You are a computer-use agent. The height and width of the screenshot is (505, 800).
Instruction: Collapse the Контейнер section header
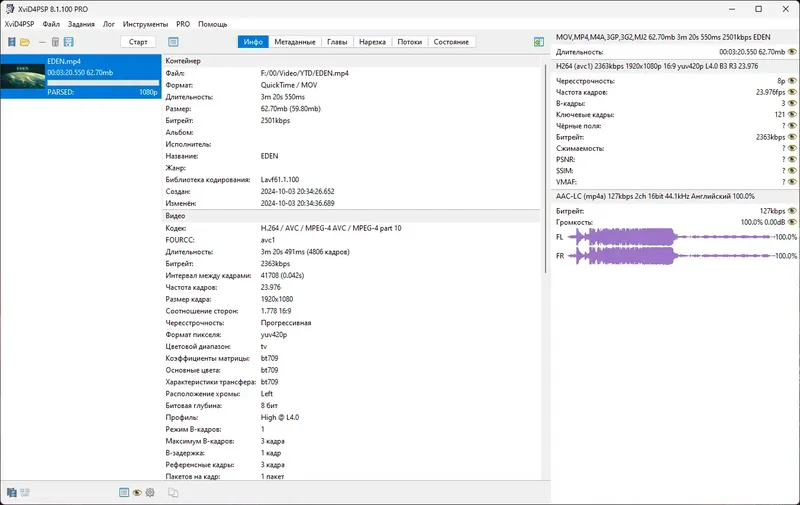[351, 61]
